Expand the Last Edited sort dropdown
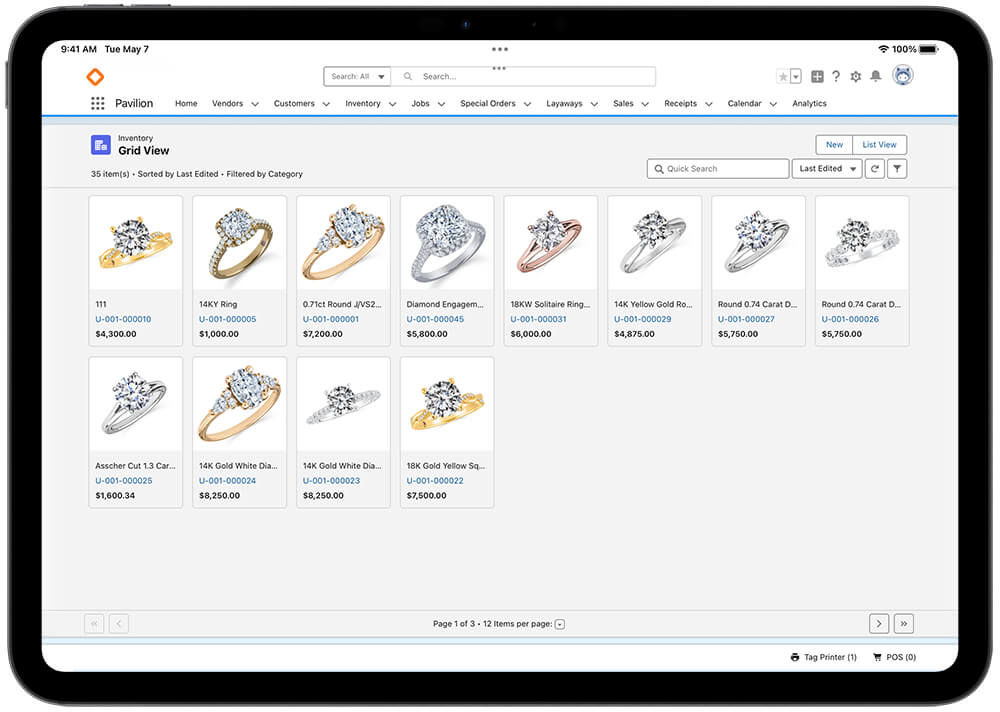This screenshot has width=1000, height=712. pos(826,169)
